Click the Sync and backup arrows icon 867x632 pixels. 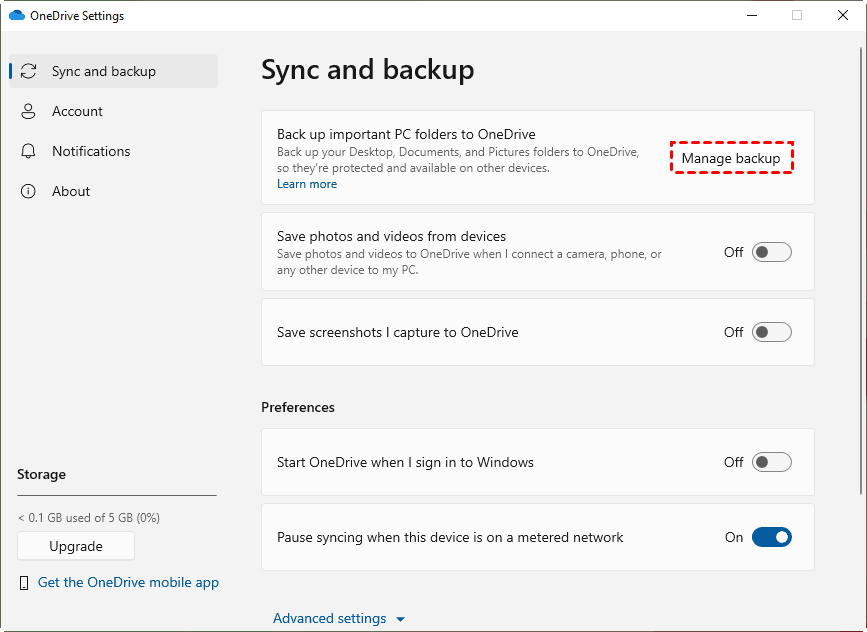29,71
